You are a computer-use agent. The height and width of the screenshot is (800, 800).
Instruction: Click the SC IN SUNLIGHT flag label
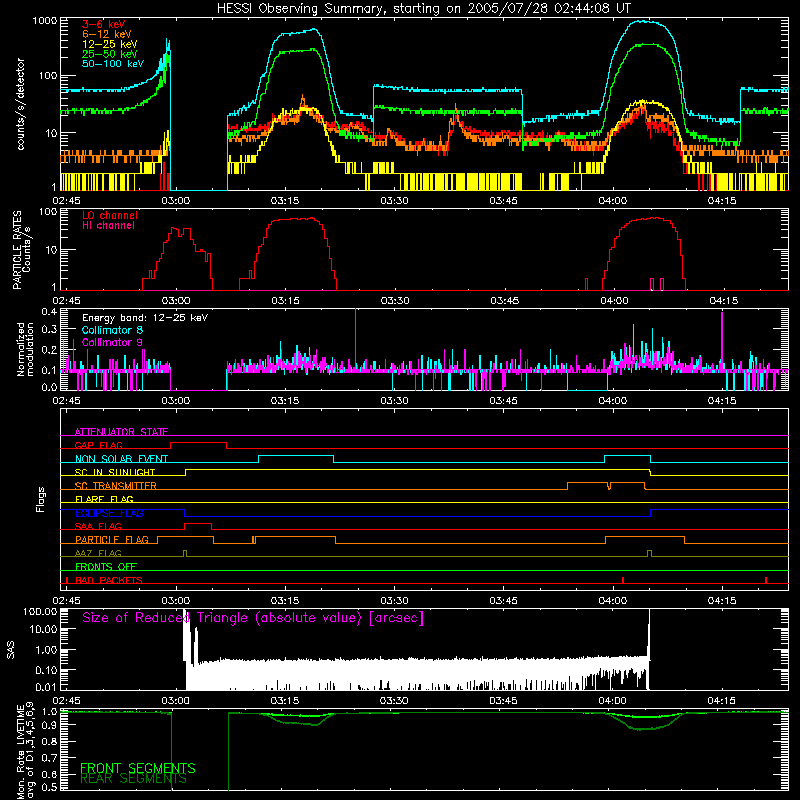tap(115, 472)
